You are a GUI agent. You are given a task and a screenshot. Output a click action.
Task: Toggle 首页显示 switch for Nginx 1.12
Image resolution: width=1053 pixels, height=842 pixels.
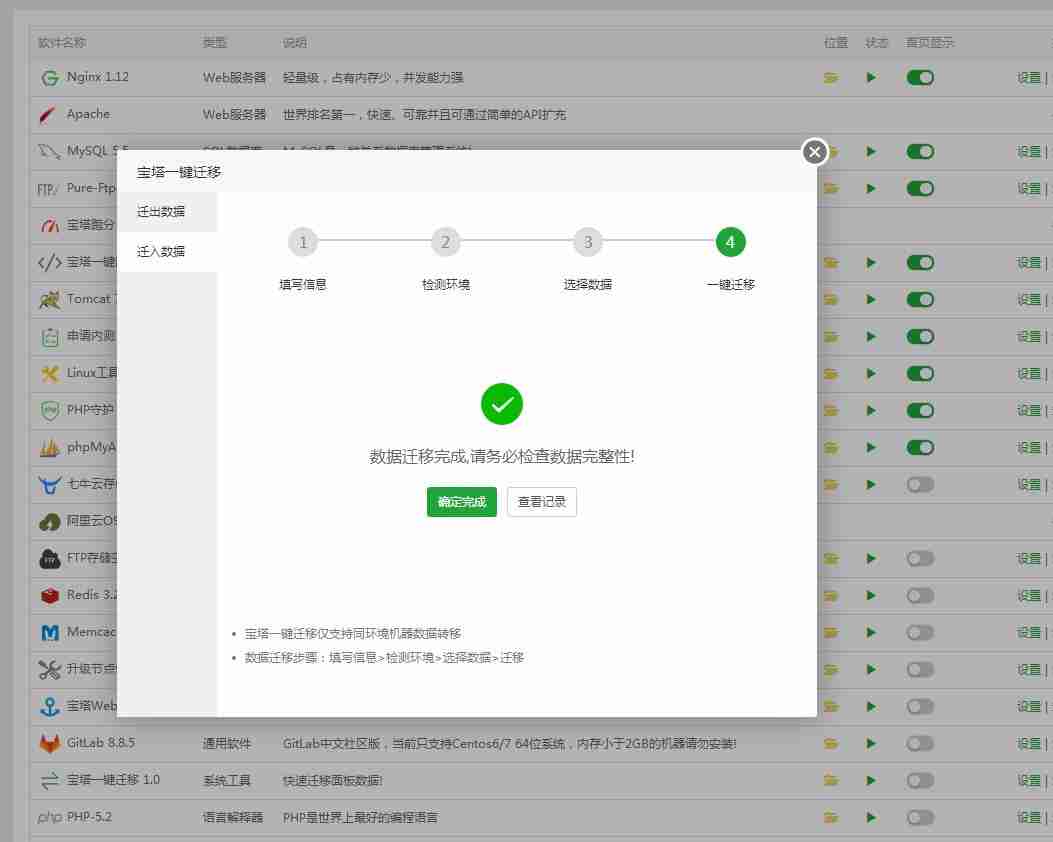coord(920,77)
